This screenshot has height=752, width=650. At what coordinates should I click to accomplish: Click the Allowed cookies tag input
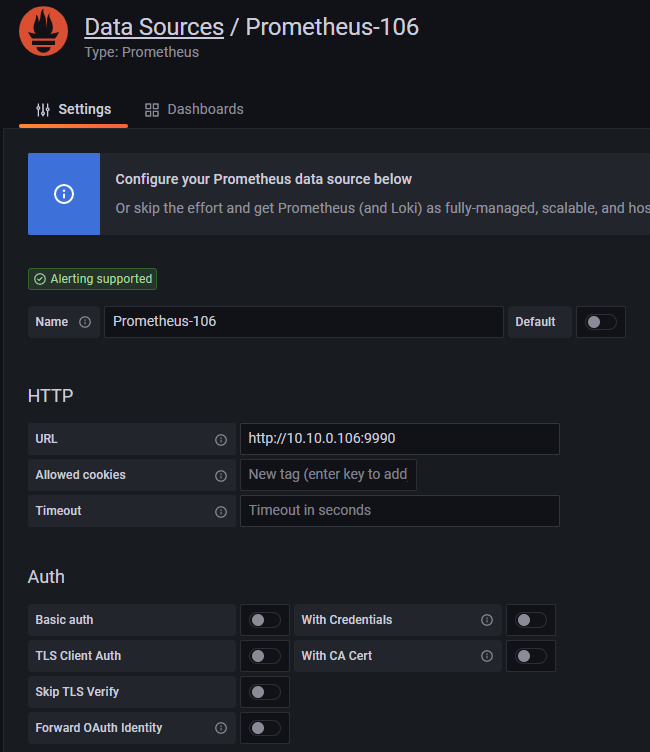(328, 475)
